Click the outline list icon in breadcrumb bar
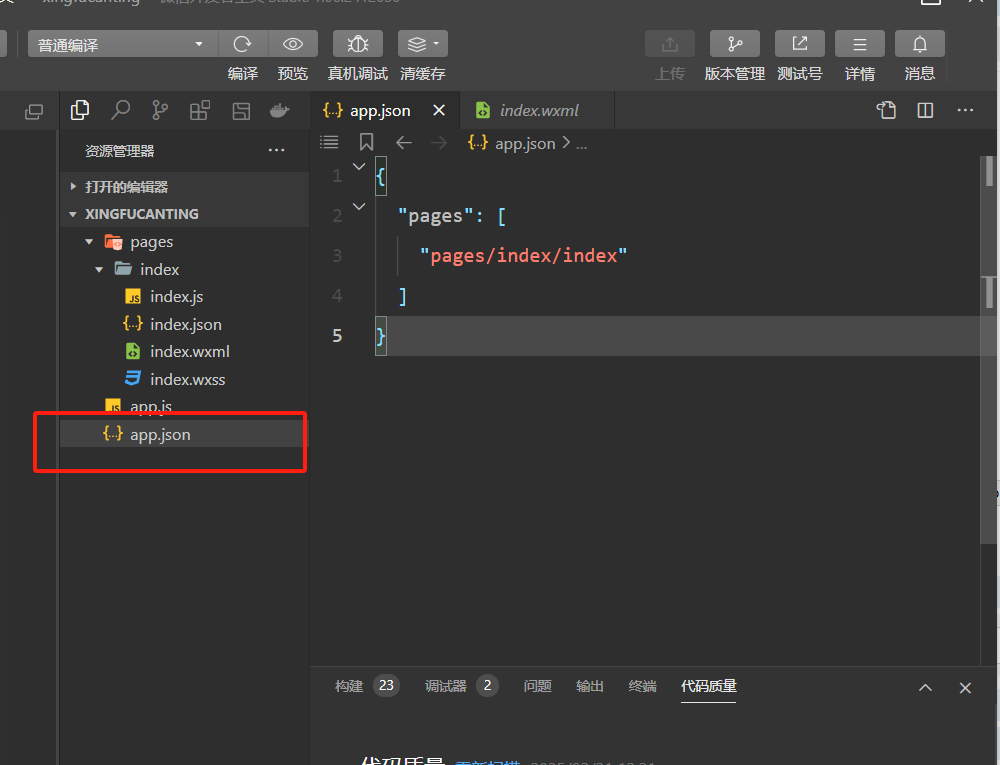1000x765 pixels. click(329, 142)
